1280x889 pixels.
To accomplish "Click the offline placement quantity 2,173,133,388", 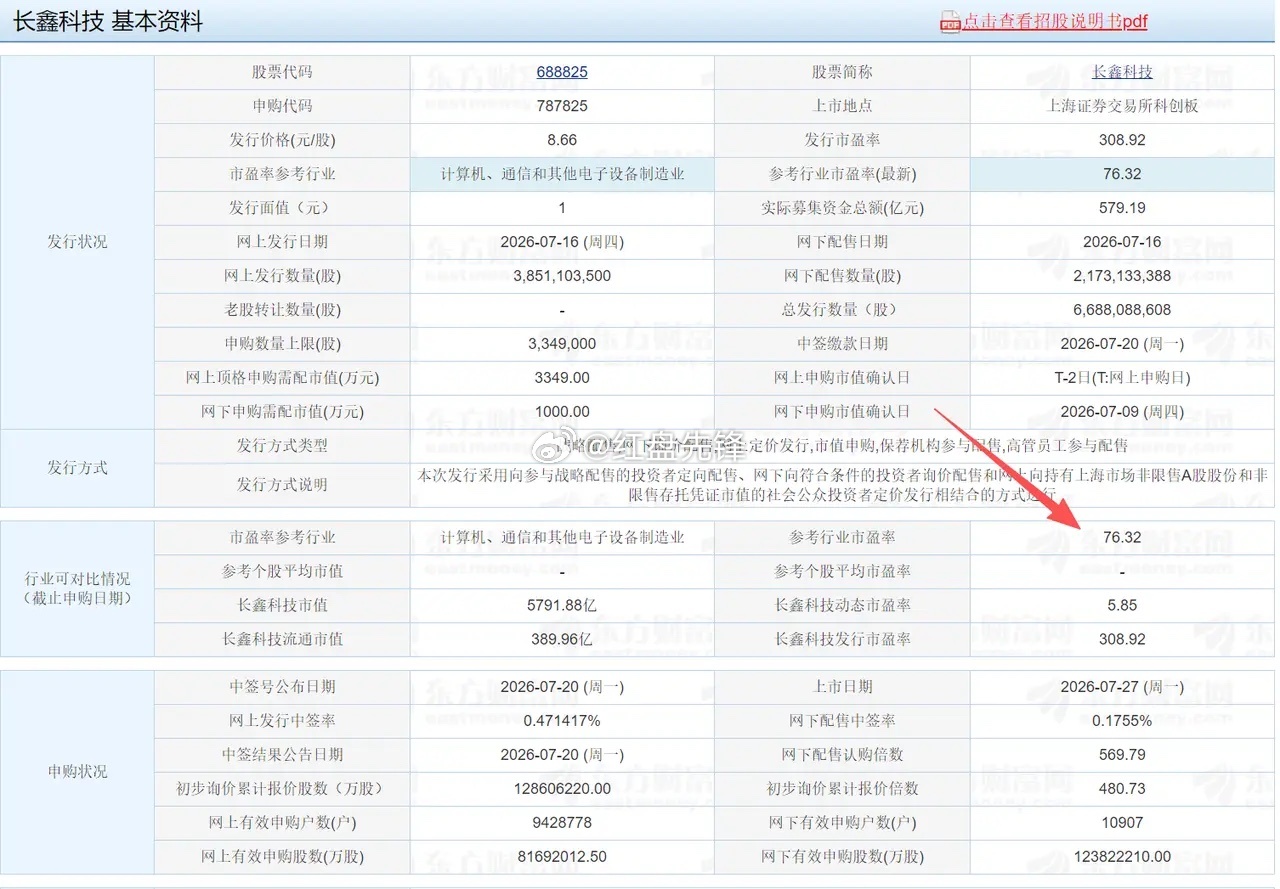I will pyautogui.click(x=1122, y=276).
